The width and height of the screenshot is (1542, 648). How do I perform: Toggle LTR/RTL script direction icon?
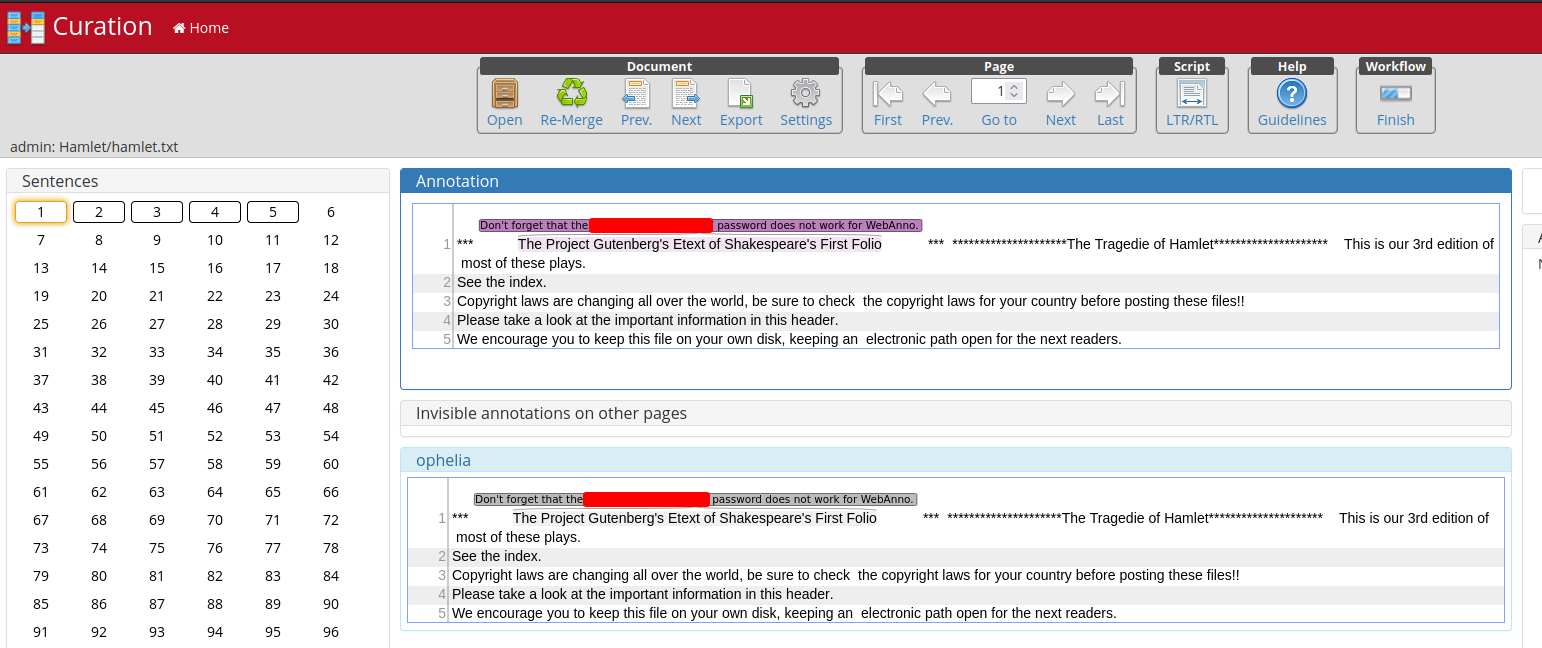(x=1192, y=94)
